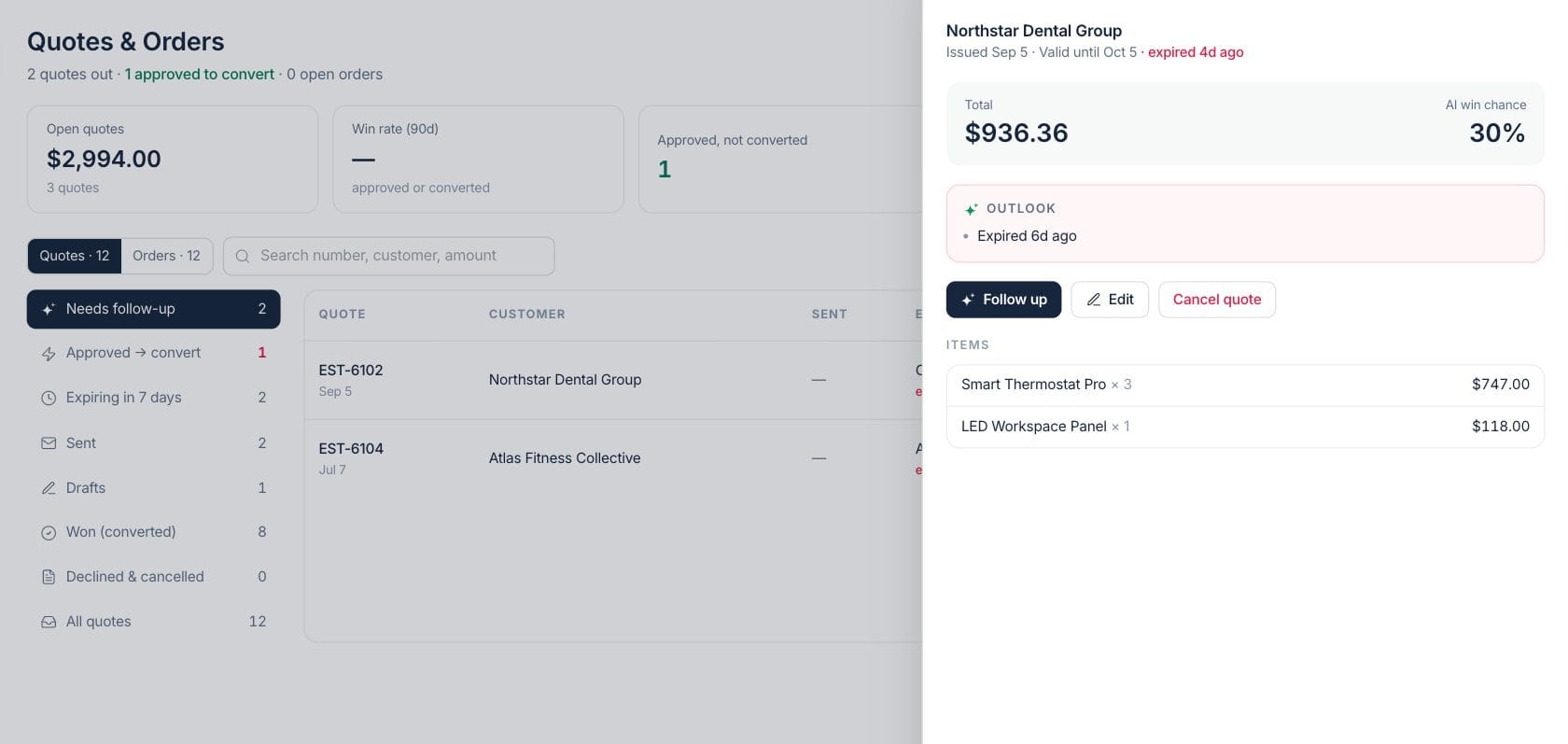Click the pencil icon on the Edit button
1568x744 pixels.
pos(1094,300)
